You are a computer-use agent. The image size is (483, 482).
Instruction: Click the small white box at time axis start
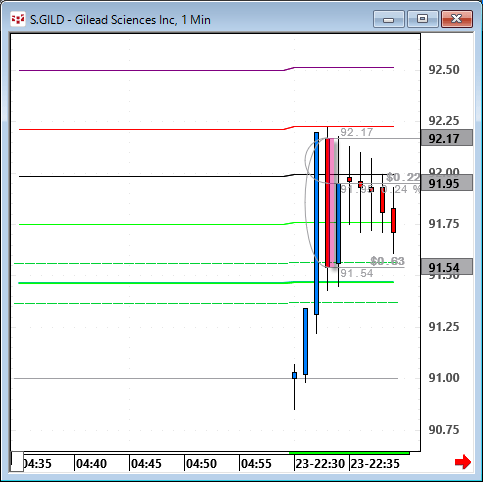pyautogui.click(x=17, y=462)
